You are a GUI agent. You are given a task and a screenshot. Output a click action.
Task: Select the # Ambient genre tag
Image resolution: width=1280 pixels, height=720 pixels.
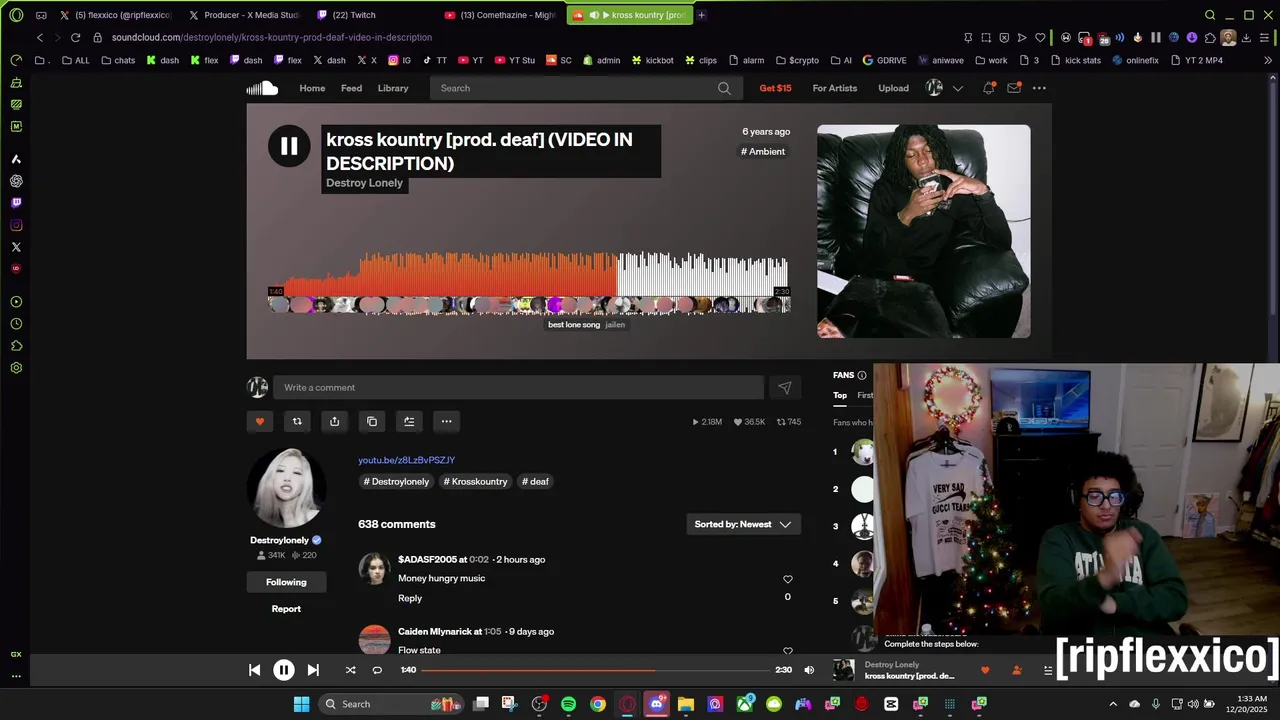pos(763,152)
